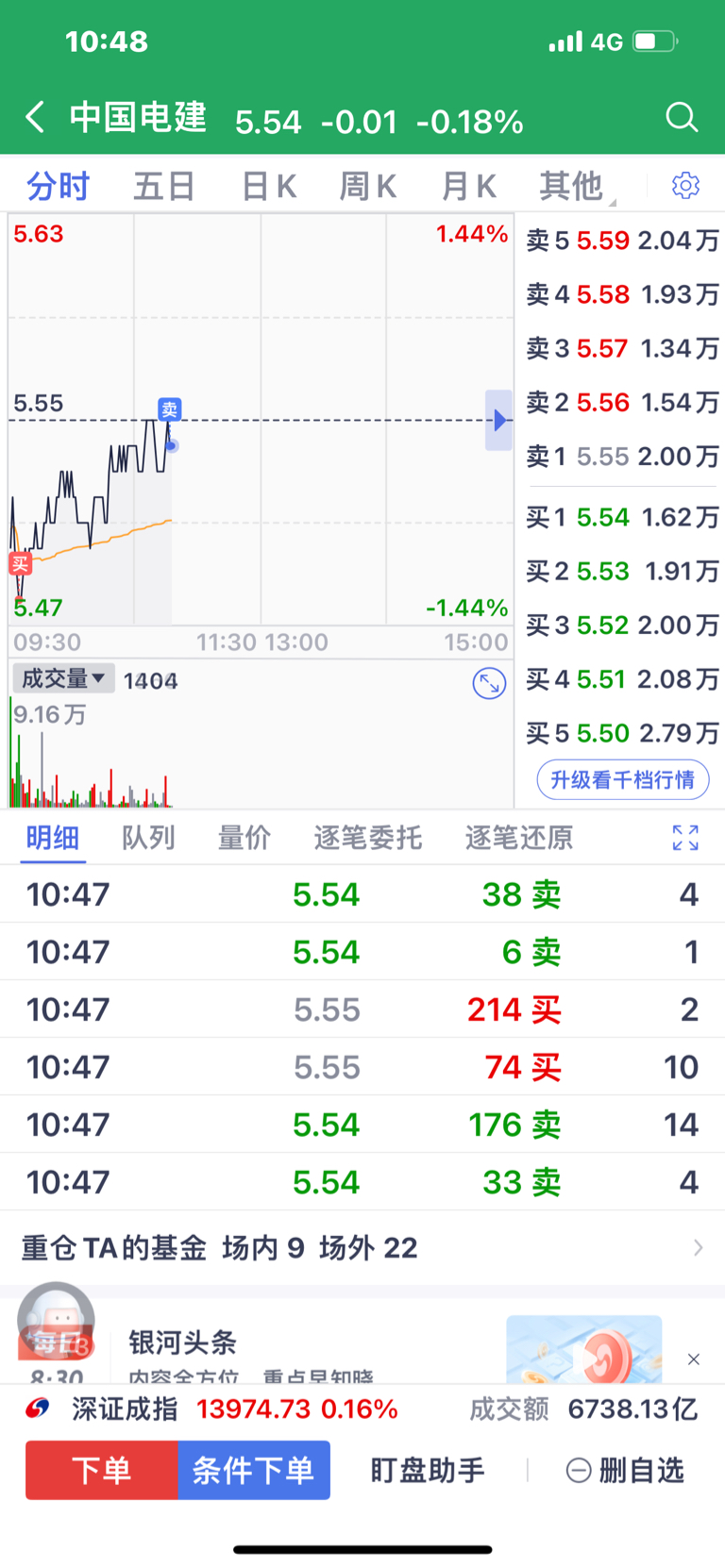Tap 银河头条 headline text
Viewport: 725px width, 1568px height.
click(182, 1342)
